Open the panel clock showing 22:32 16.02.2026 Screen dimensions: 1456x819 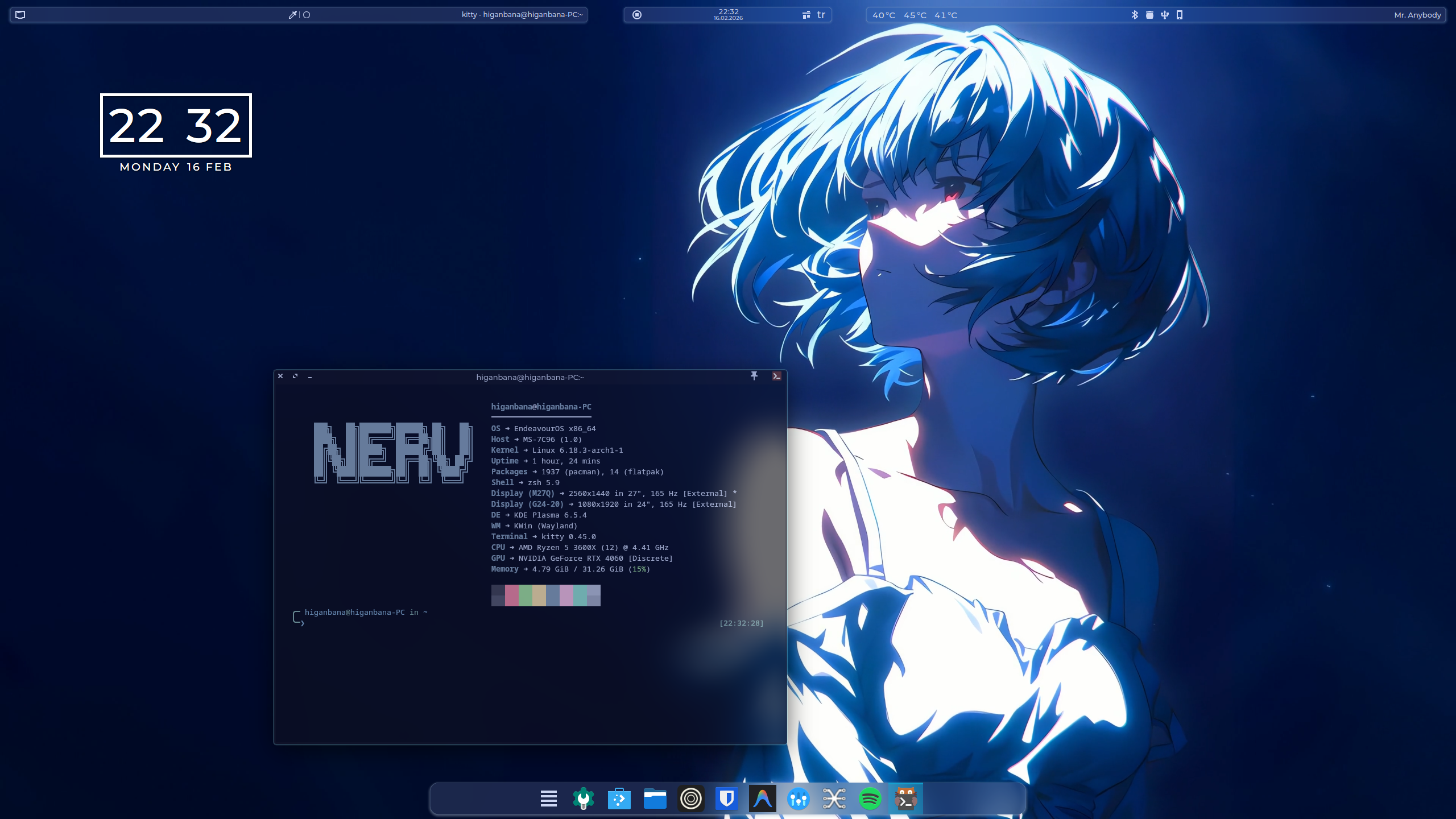coord(729,14)
